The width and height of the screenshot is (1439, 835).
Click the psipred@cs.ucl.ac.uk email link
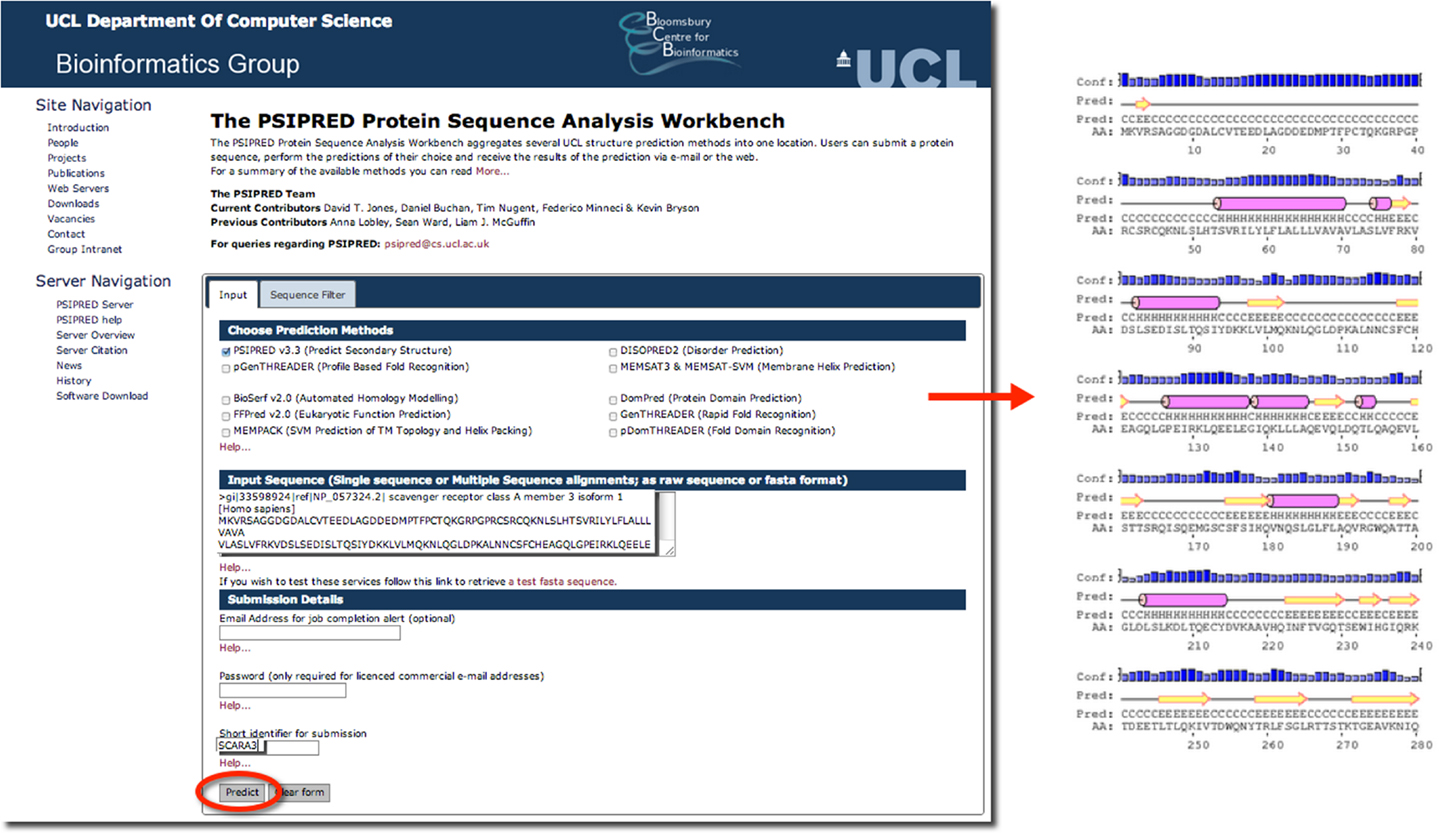pyautogui.click(x=437, y=243)
